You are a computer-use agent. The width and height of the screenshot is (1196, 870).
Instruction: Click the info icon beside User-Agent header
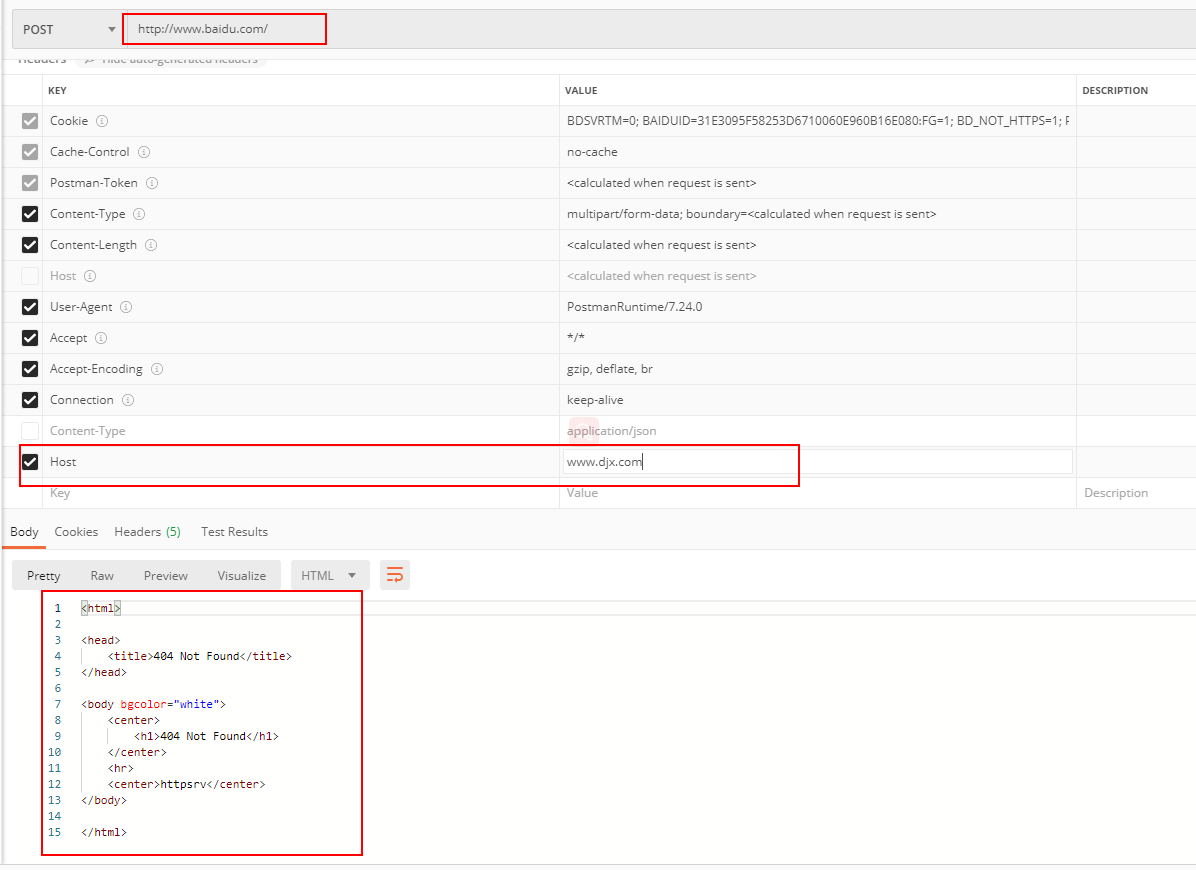126,307
